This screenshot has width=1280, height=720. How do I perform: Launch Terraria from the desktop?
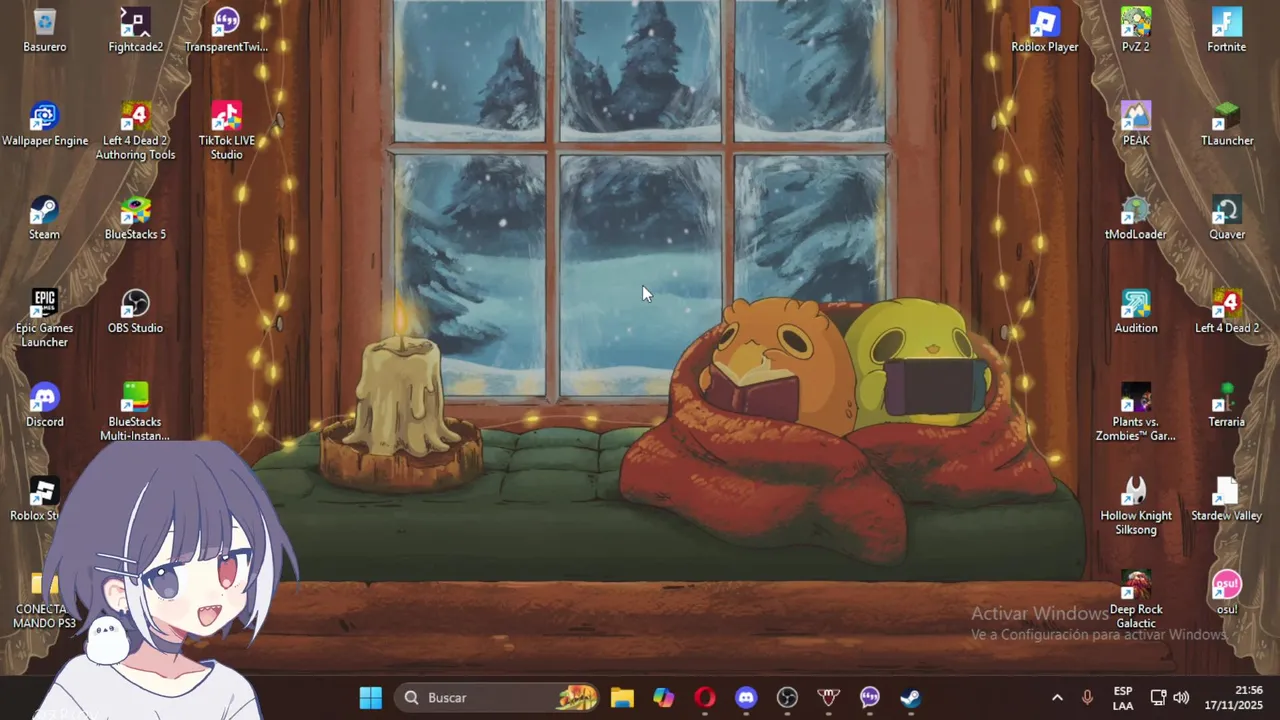pyautogui.click(x=1226, y=405)
